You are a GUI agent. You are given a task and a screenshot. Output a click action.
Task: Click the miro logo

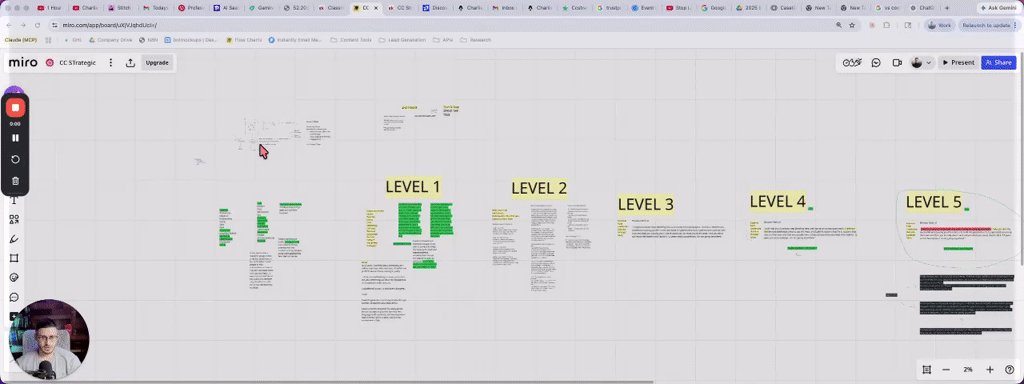coord(23,63)
